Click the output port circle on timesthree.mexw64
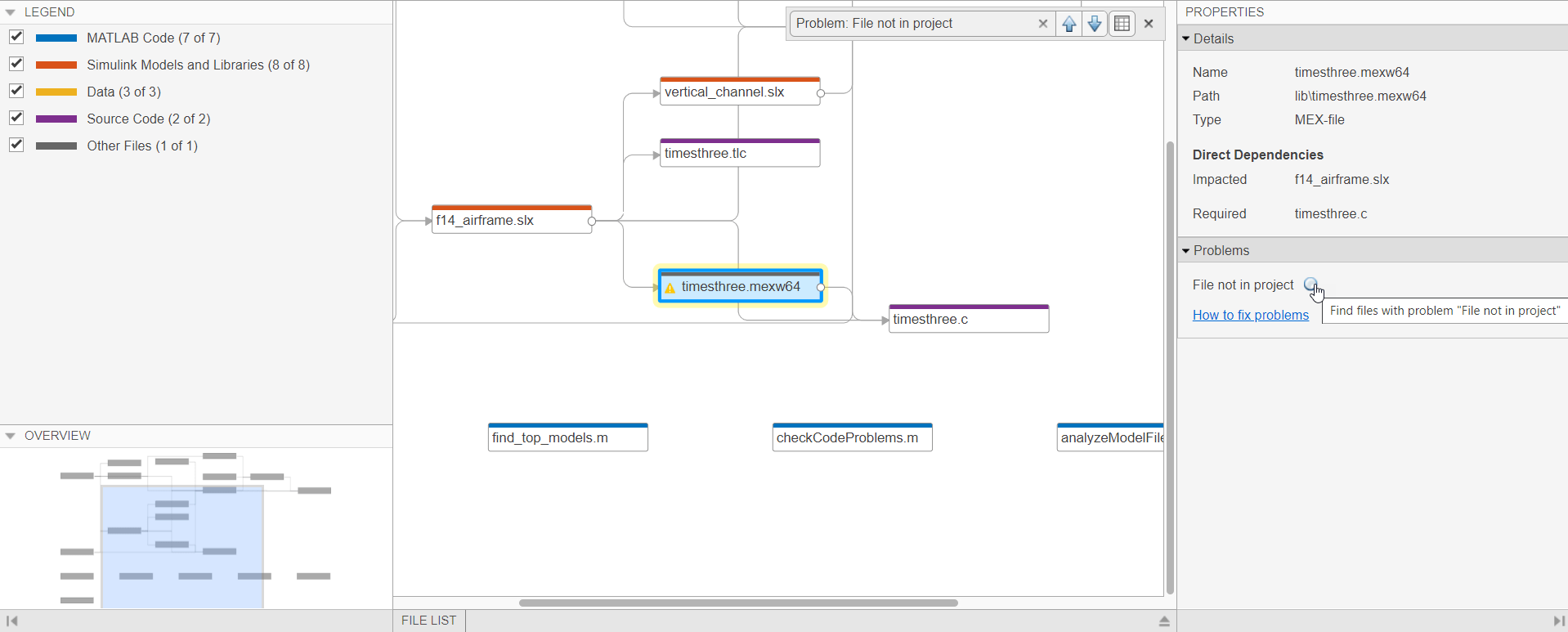Image resolution: width=1568 pixels, height=632 pixels. click(x=821, y=287)
